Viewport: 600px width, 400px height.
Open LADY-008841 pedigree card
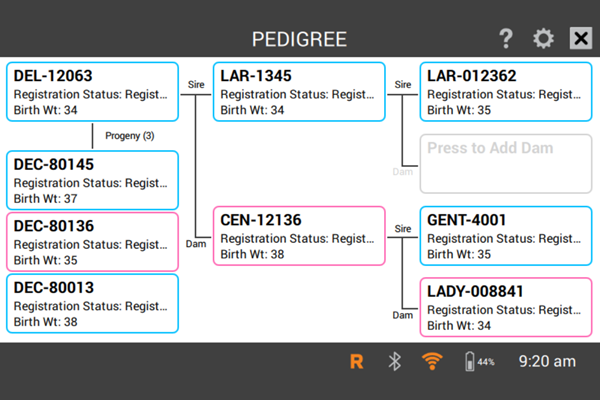[499, 308]
